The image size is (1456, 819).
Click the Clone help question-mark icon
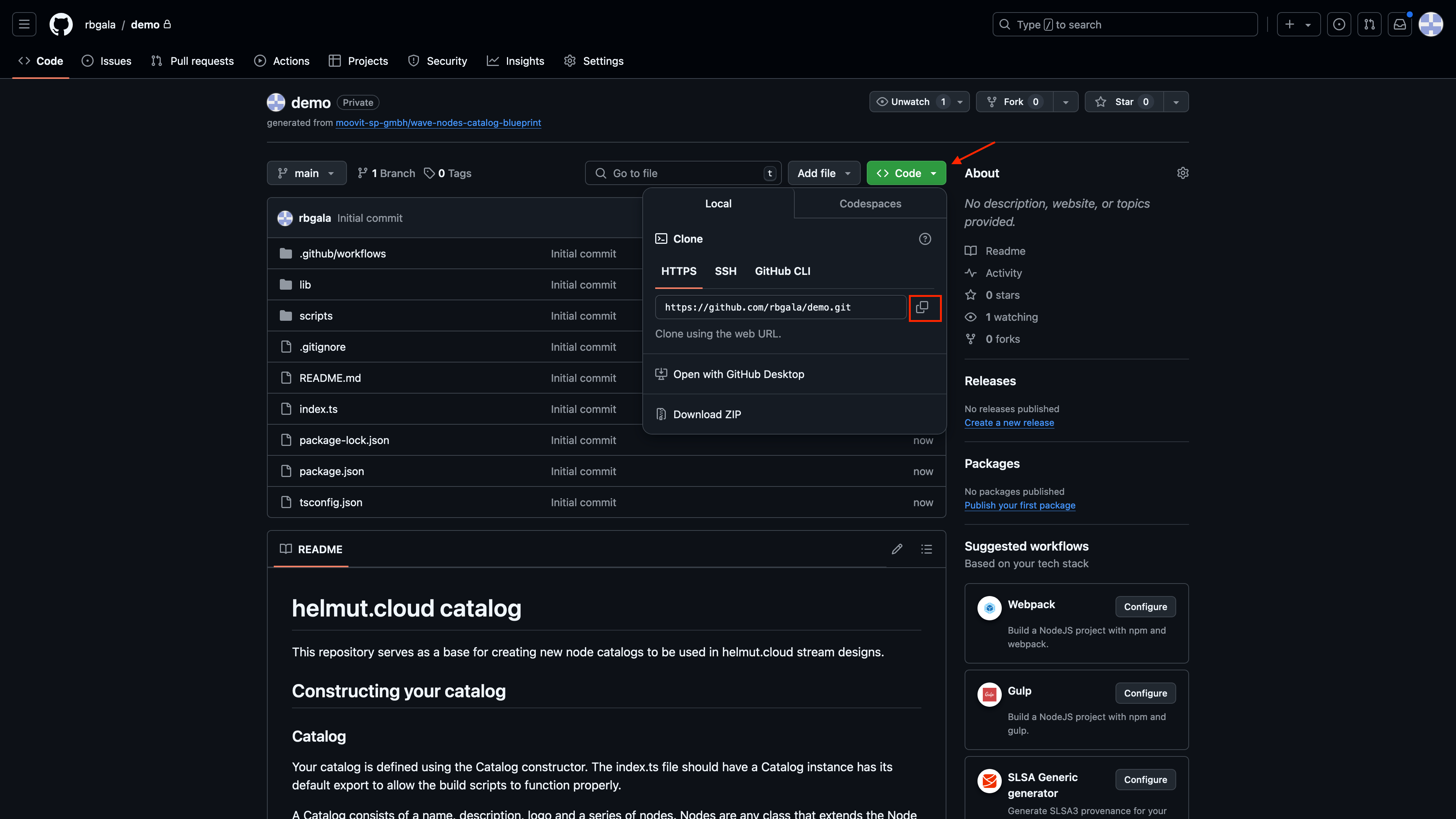(x=925, y=238)
